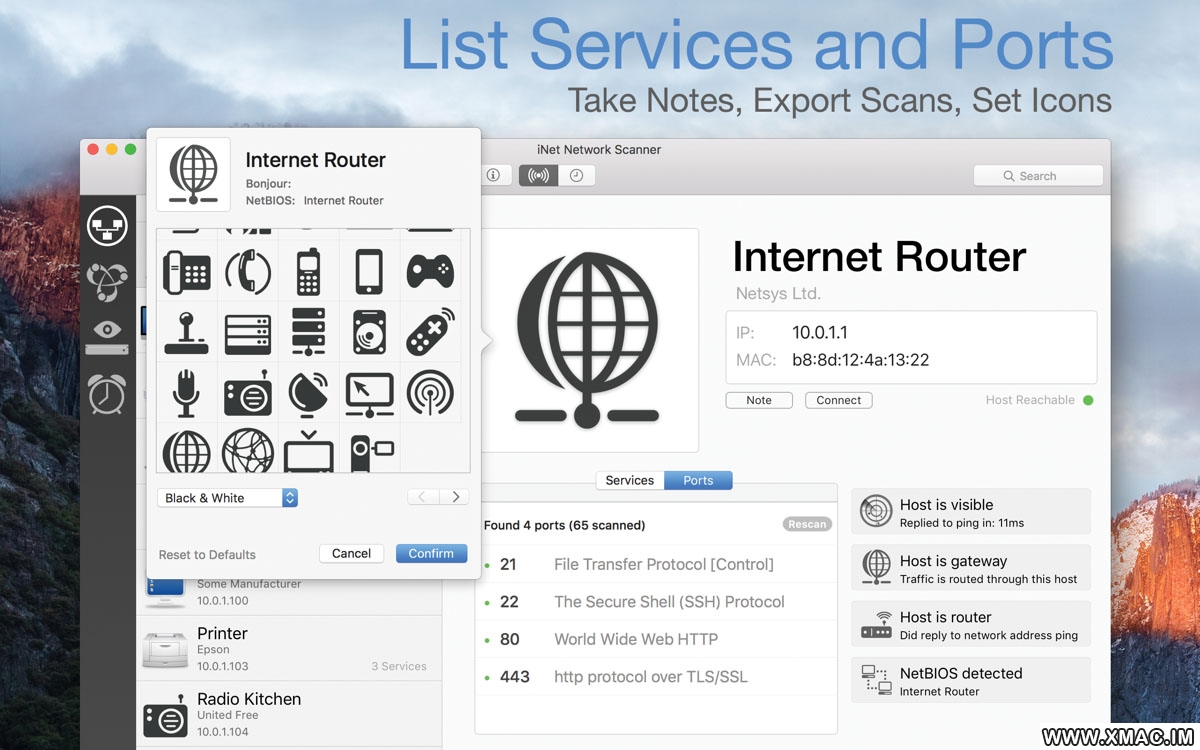
Task: Pick the smartphone icon
Action: 369,271
